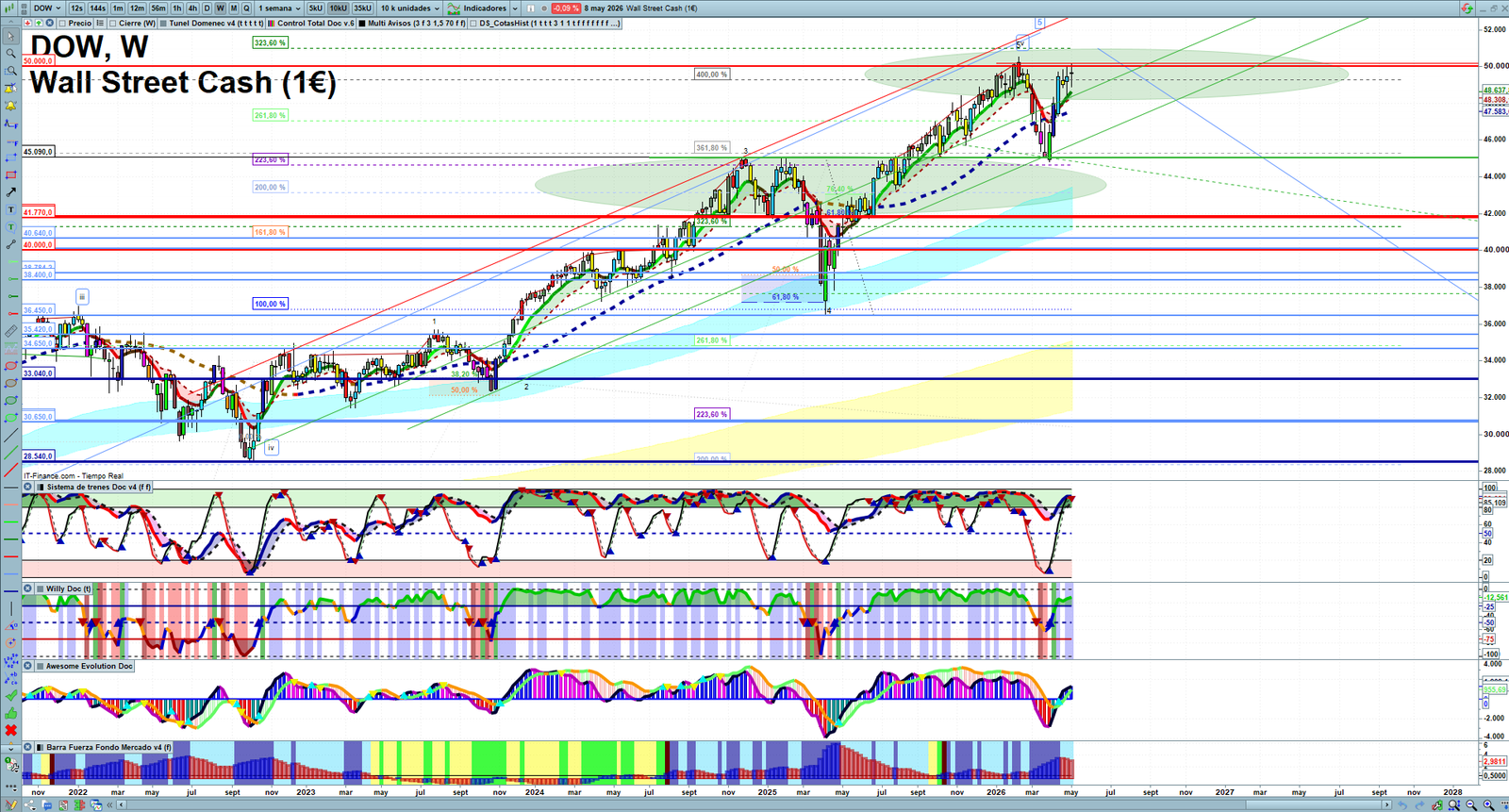Select the magnifier zoom tool

[10, 54]
